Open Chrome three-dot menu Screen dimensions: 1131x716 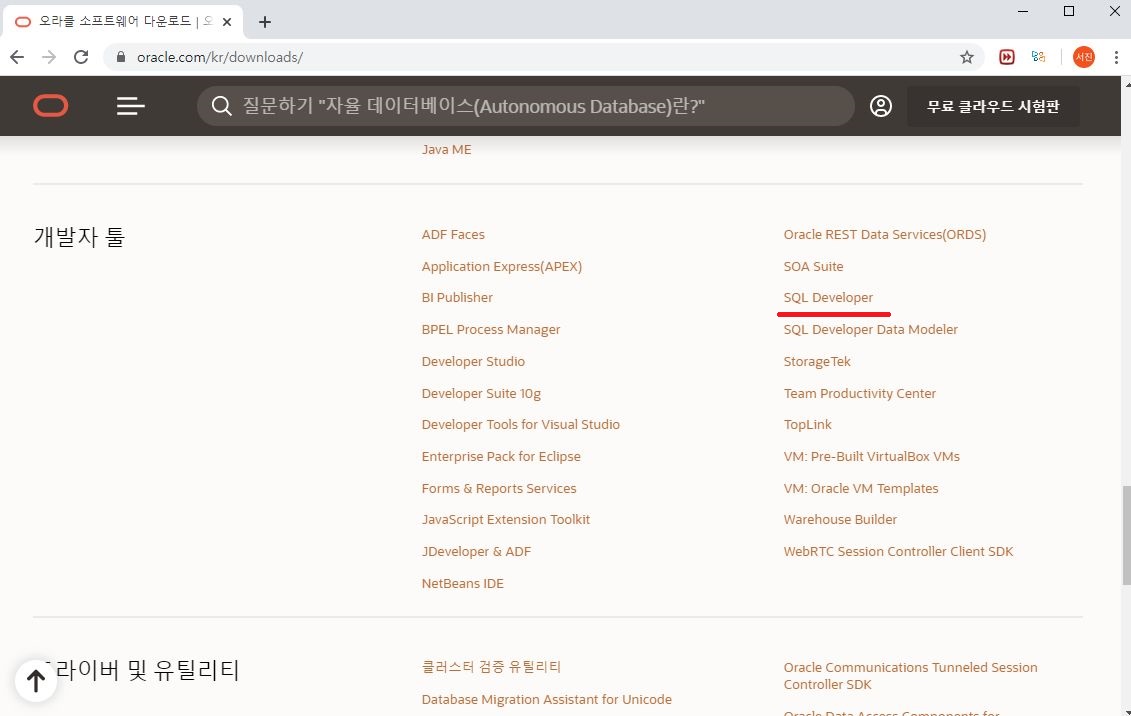pos(1116,57)
